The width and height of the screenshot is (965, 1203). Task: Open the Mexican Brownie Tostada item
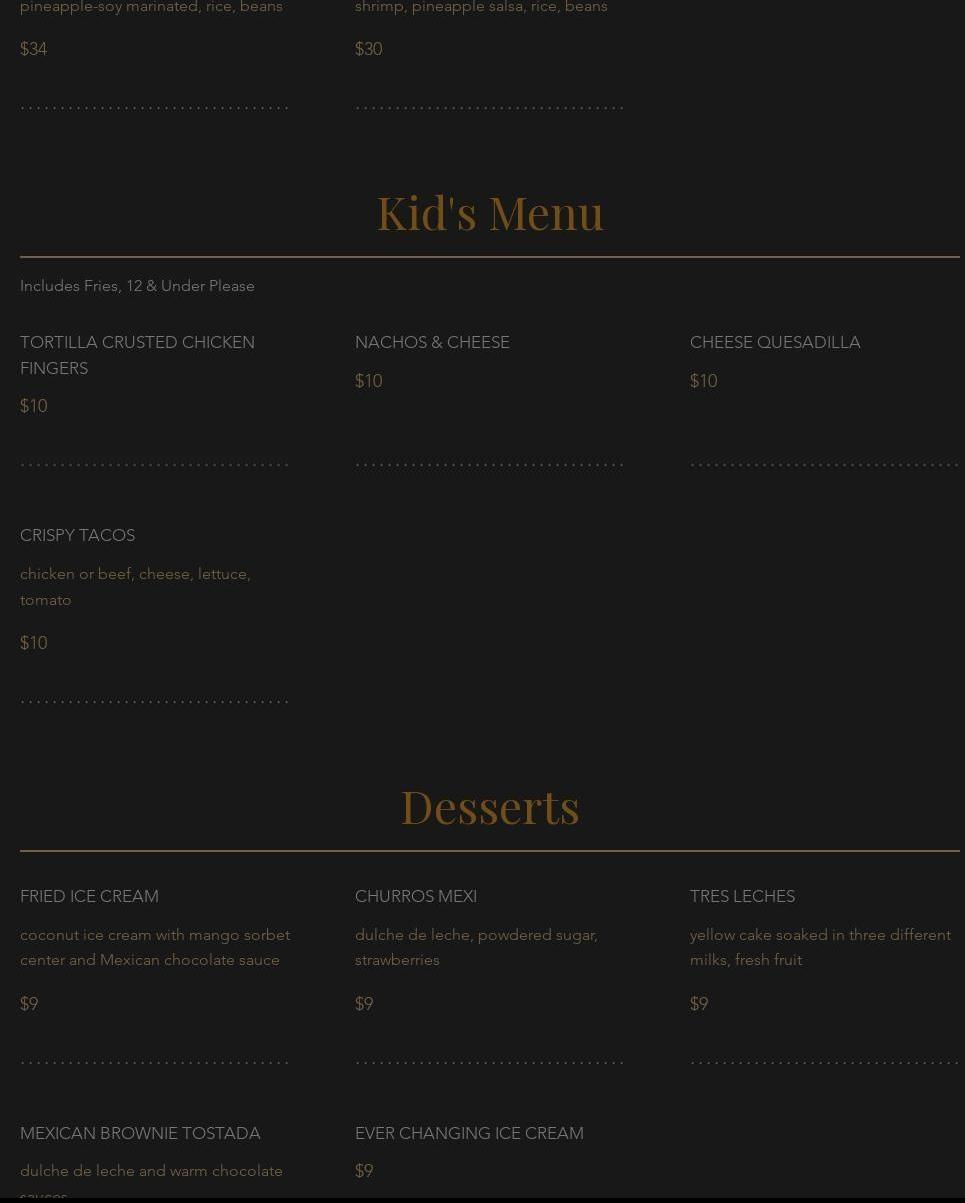click(x=140, y=1133)
